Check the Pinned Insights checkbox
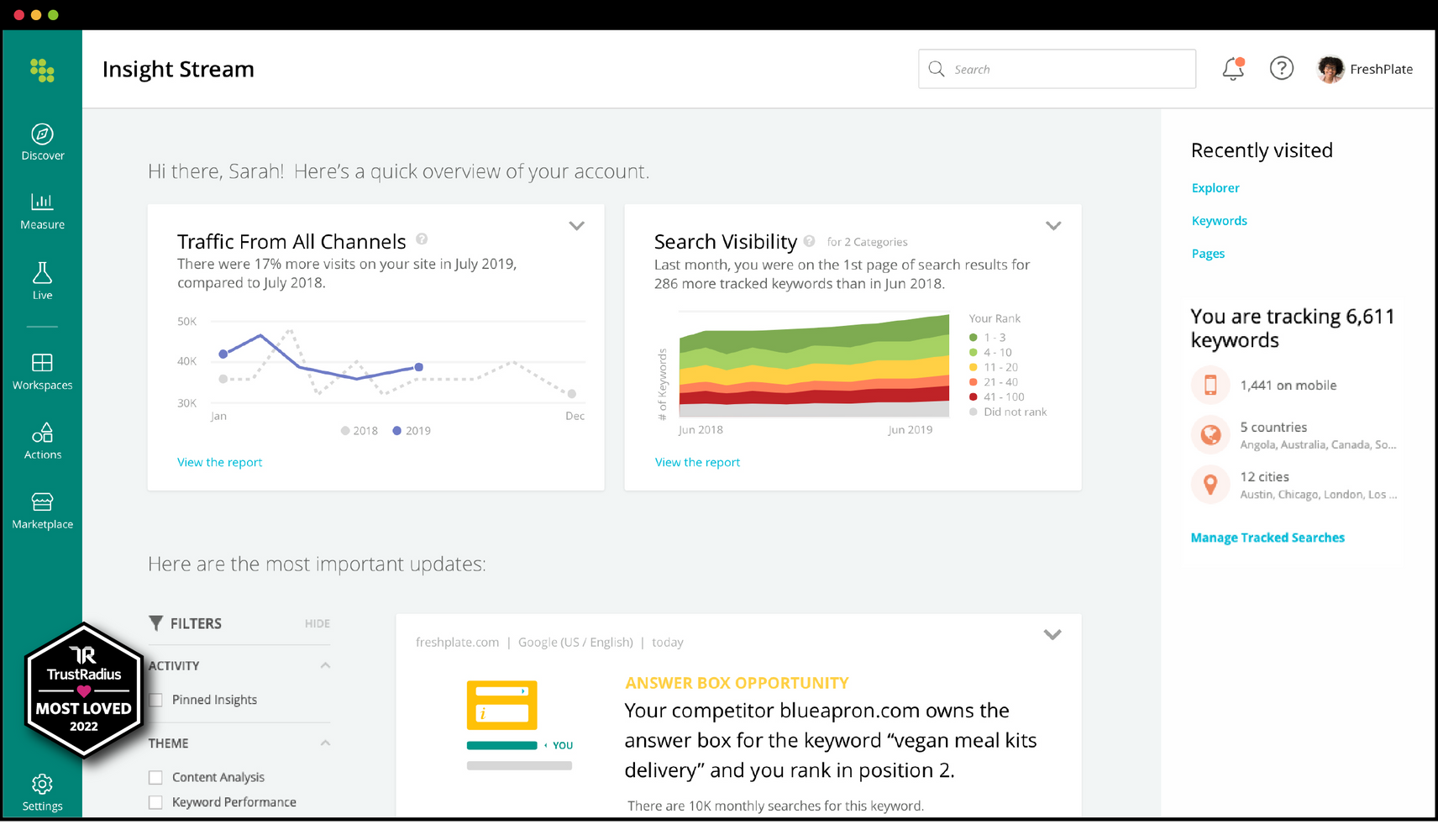Image resolution: width=1438 pixels, height=840 pixels. pyautogui.click(x=155, y=700)
